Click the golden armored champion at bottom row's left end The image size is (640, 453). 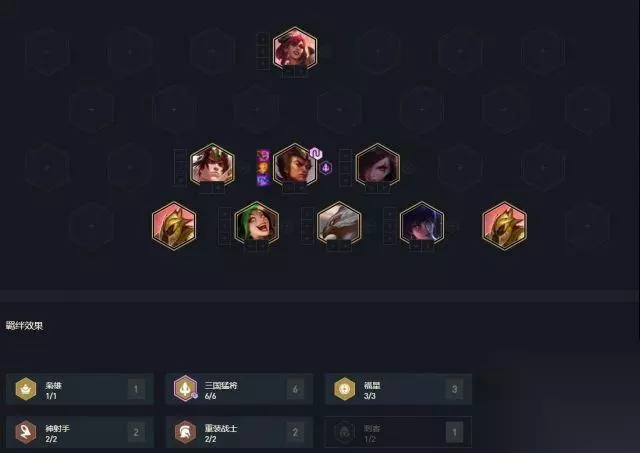[x=174, y=225]
